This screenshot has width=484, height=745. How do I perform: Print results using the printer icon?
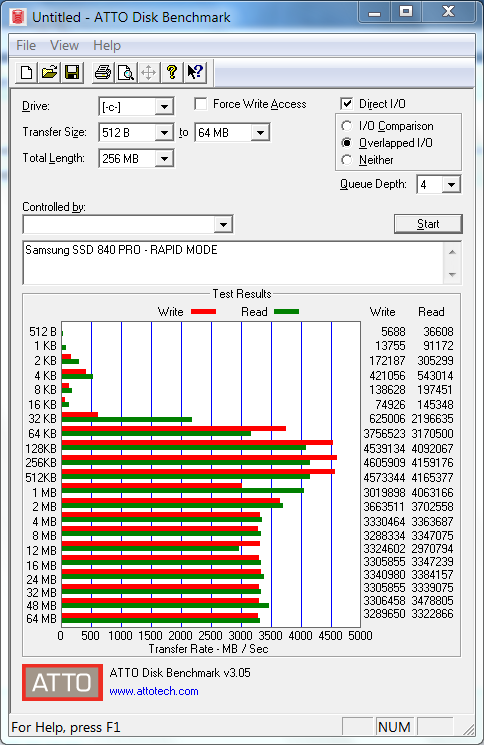pyautogui.click(x=103, y=72)
